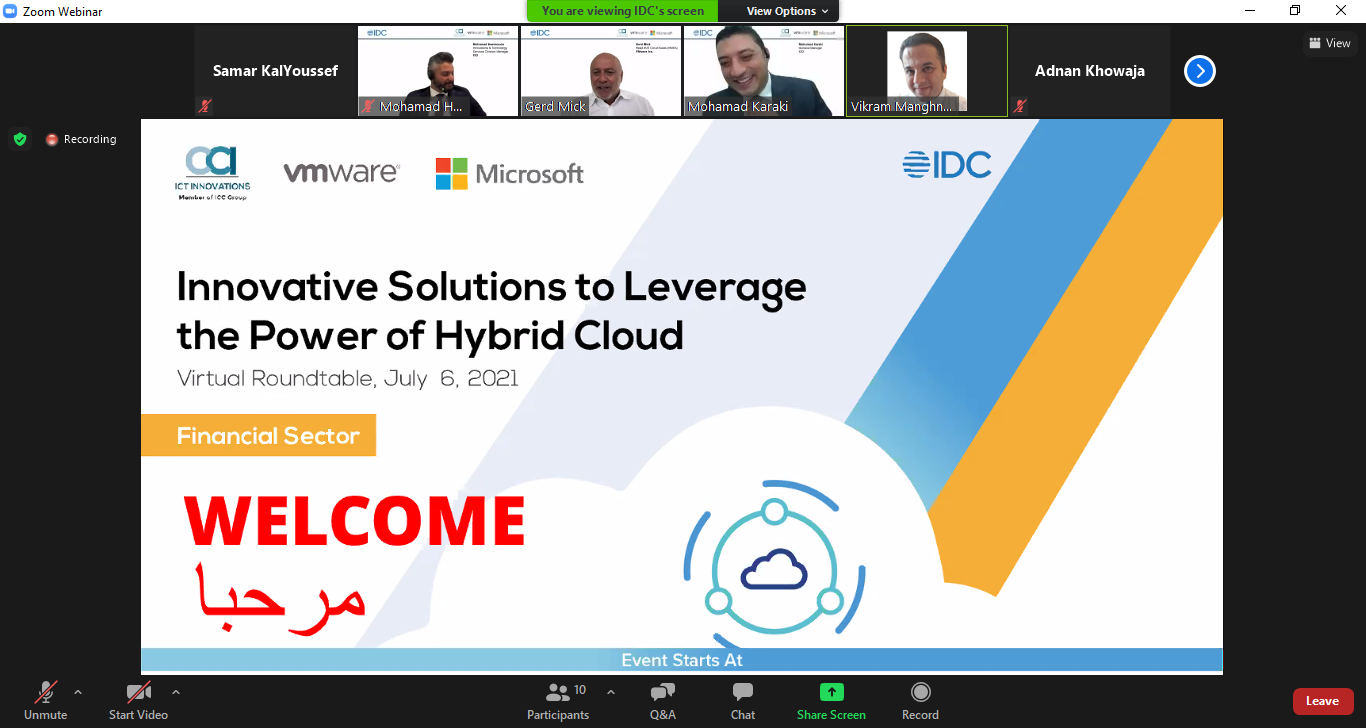Image resolution: width=1366 pixels, height=728 pixels.
Task: Expand audio options next to Unmute
Action: click(78, 692)
